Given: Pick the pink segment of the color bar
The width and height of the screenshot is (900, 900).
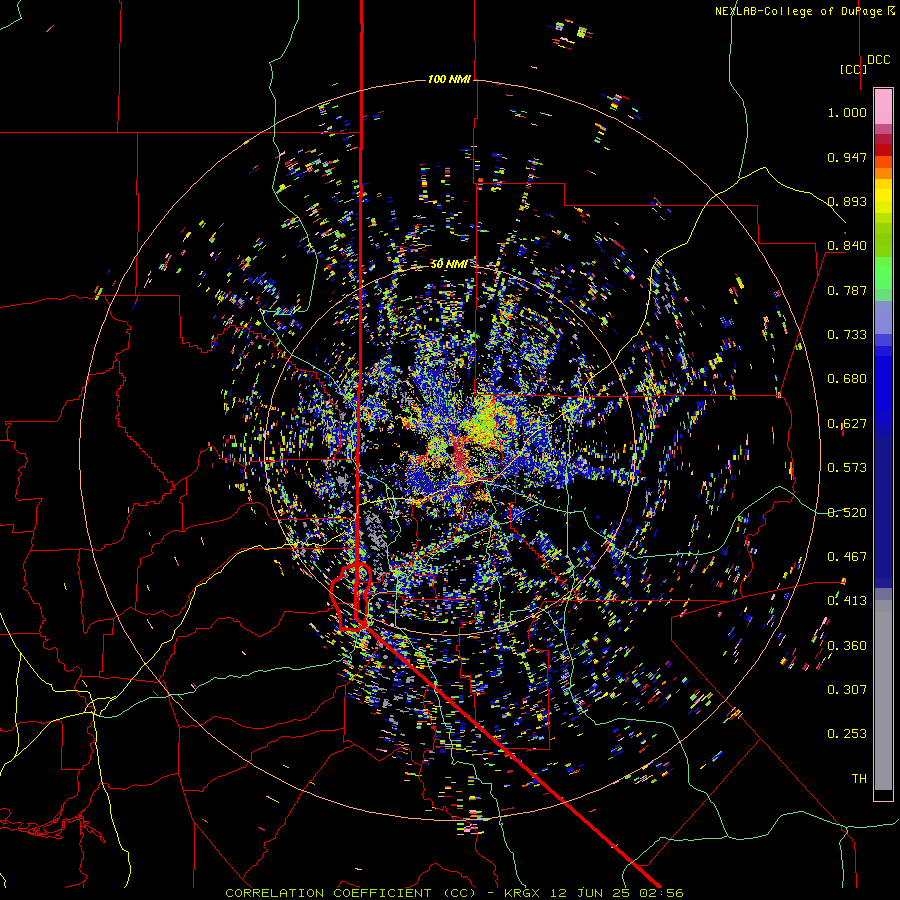Looking at the screenshot, I should (x=883, y=106).
